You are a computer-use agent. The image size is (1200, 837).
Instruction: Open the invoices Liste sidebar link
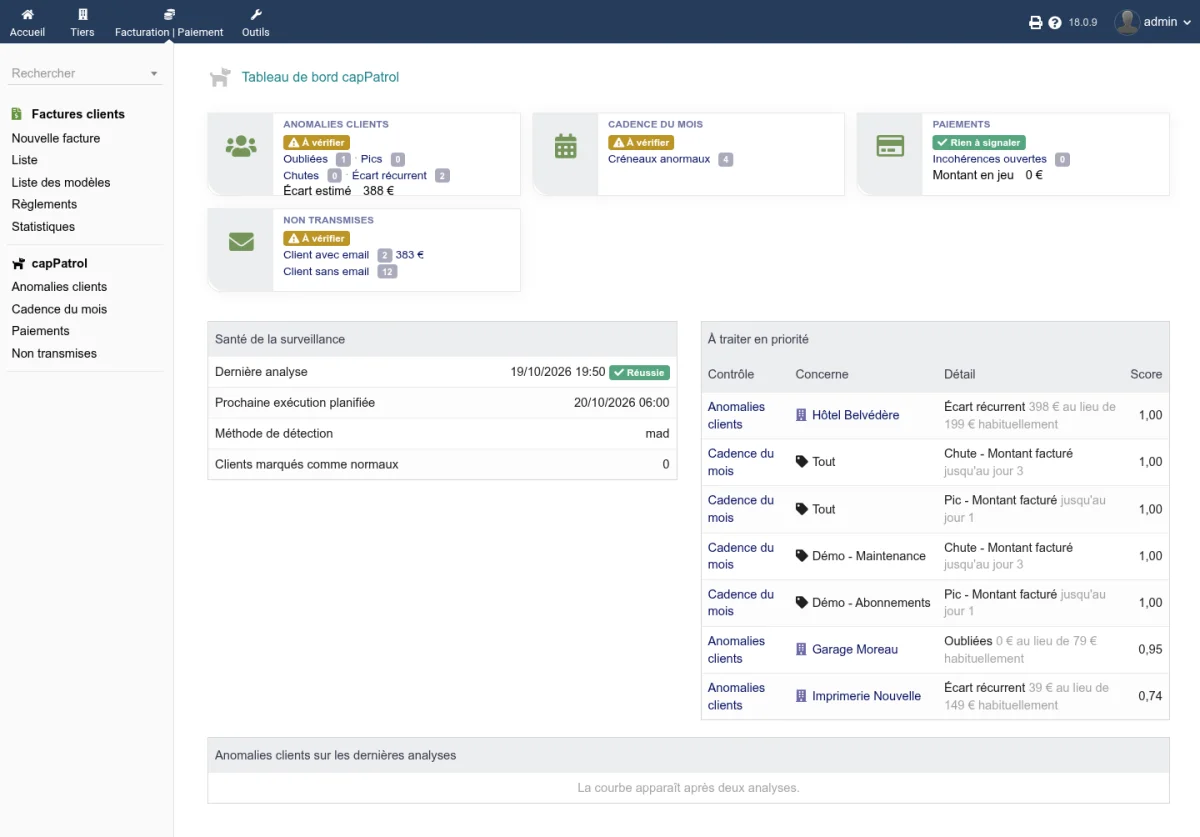24,160
